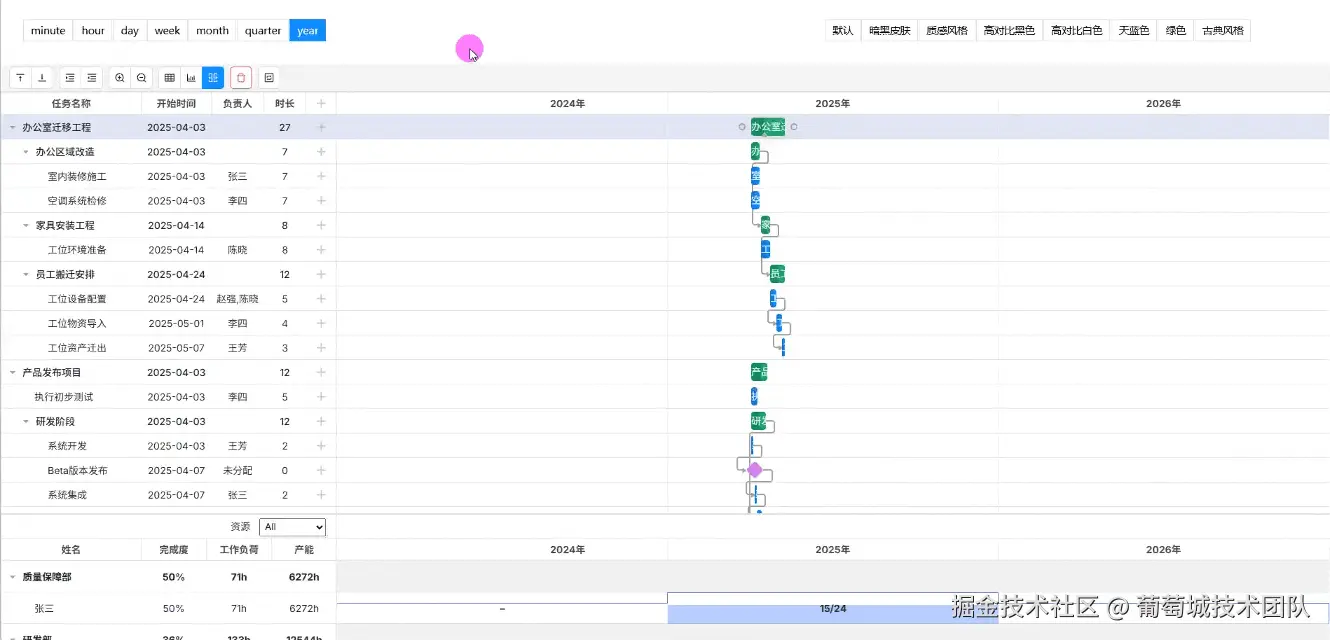
Task: Apply the 绿色 theme
Action: pos(1175,30)
